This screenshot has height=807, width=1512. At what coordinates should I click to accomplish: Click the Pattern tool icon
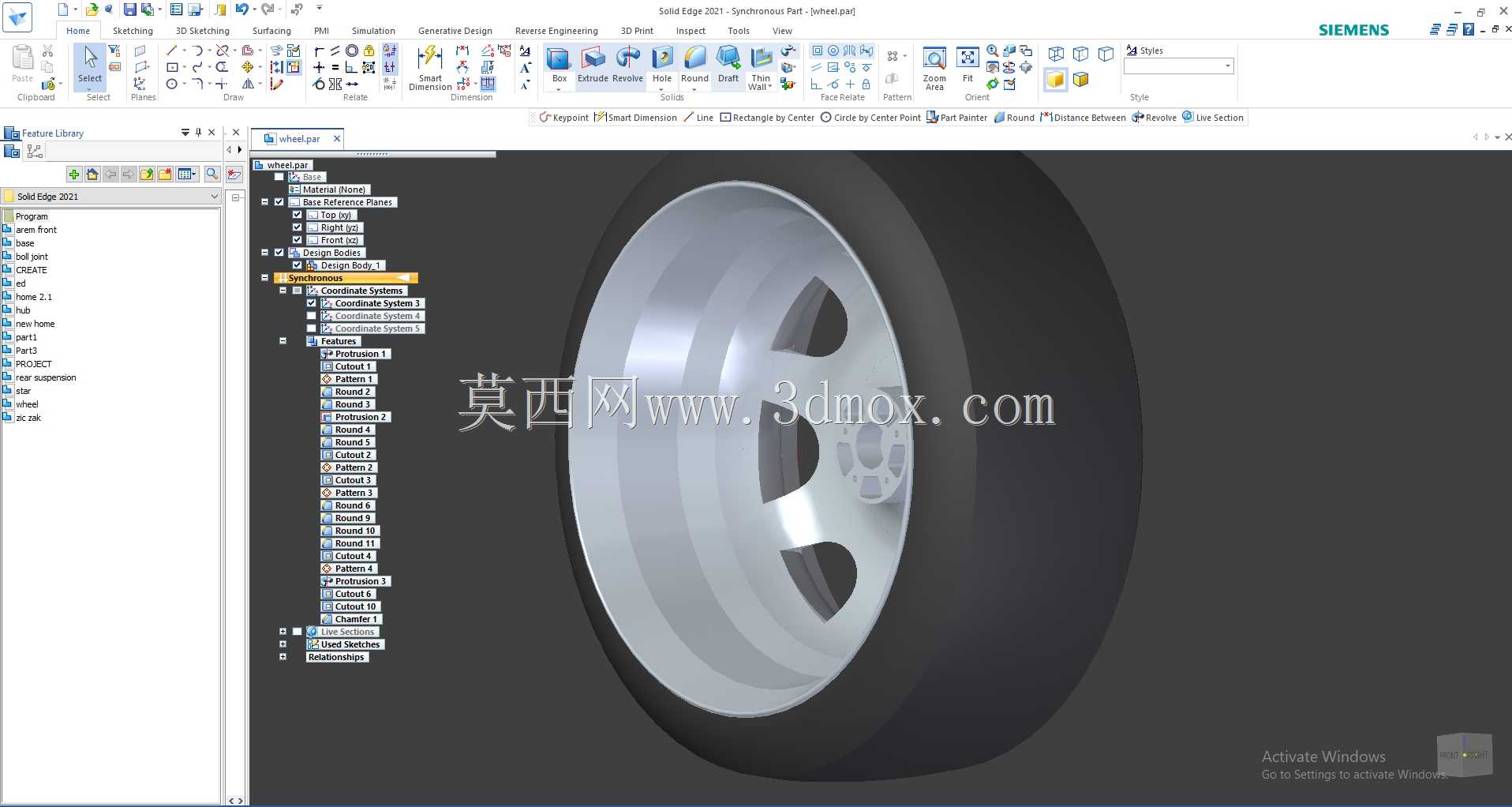pyautogui.click(x=893, y=56)
